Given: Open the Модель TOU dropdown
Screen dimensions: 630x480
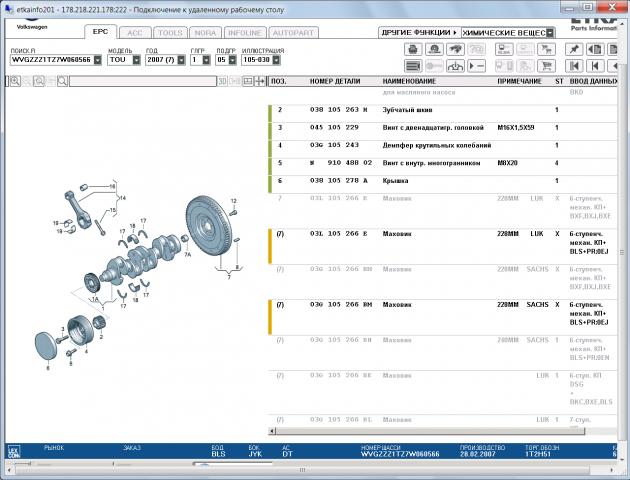Looking at the screenshot, I should tap(136, 60).
